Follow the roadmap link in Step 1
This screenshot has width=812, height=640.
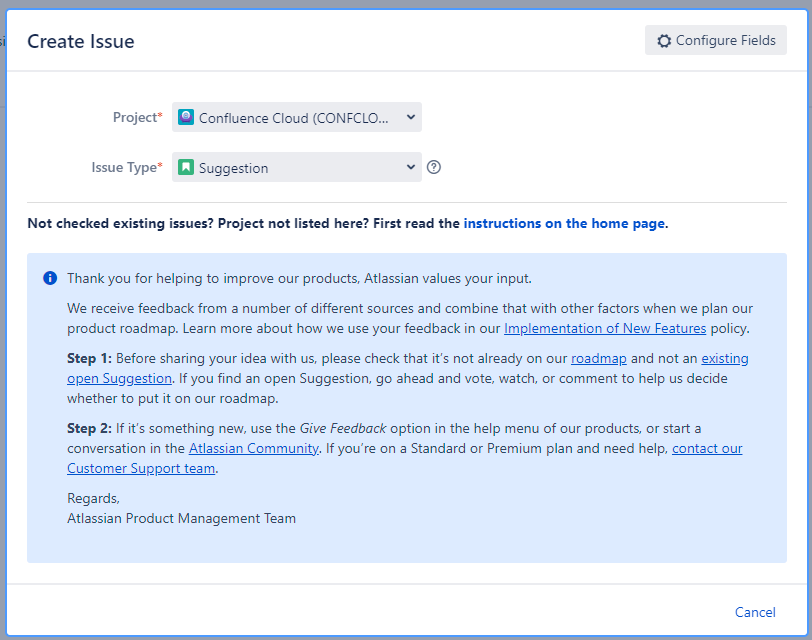coord(599,358)
